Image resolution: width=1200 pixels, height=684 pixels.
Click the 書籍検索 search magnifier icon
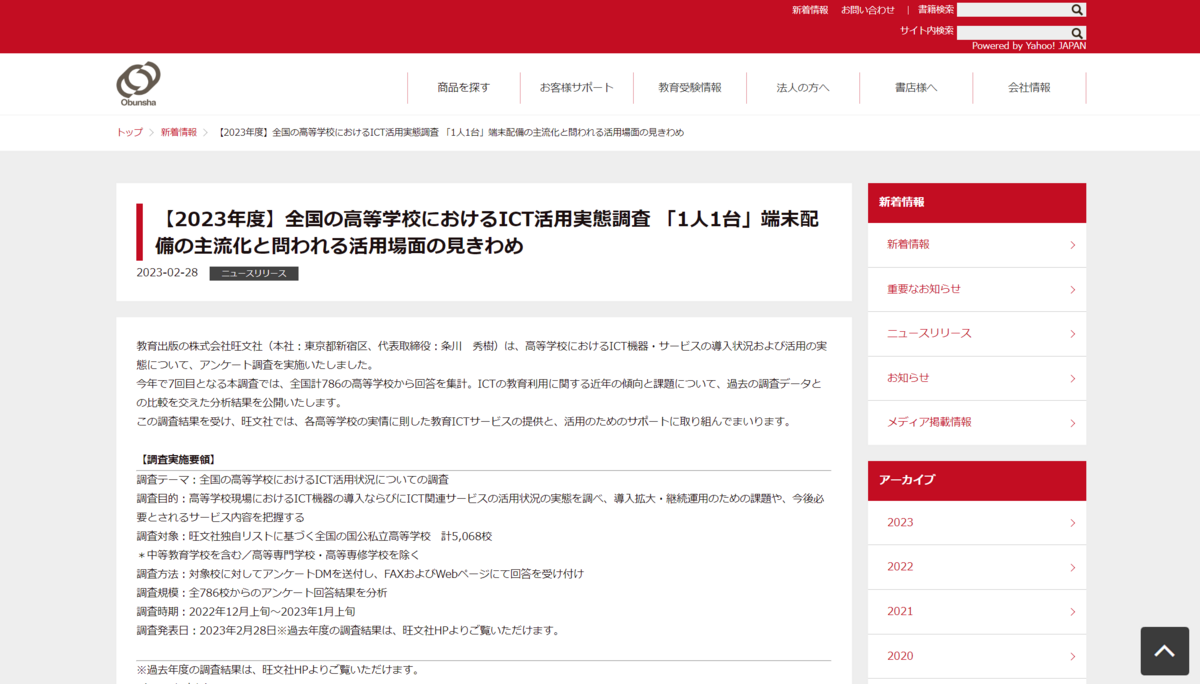[1077, 10]
